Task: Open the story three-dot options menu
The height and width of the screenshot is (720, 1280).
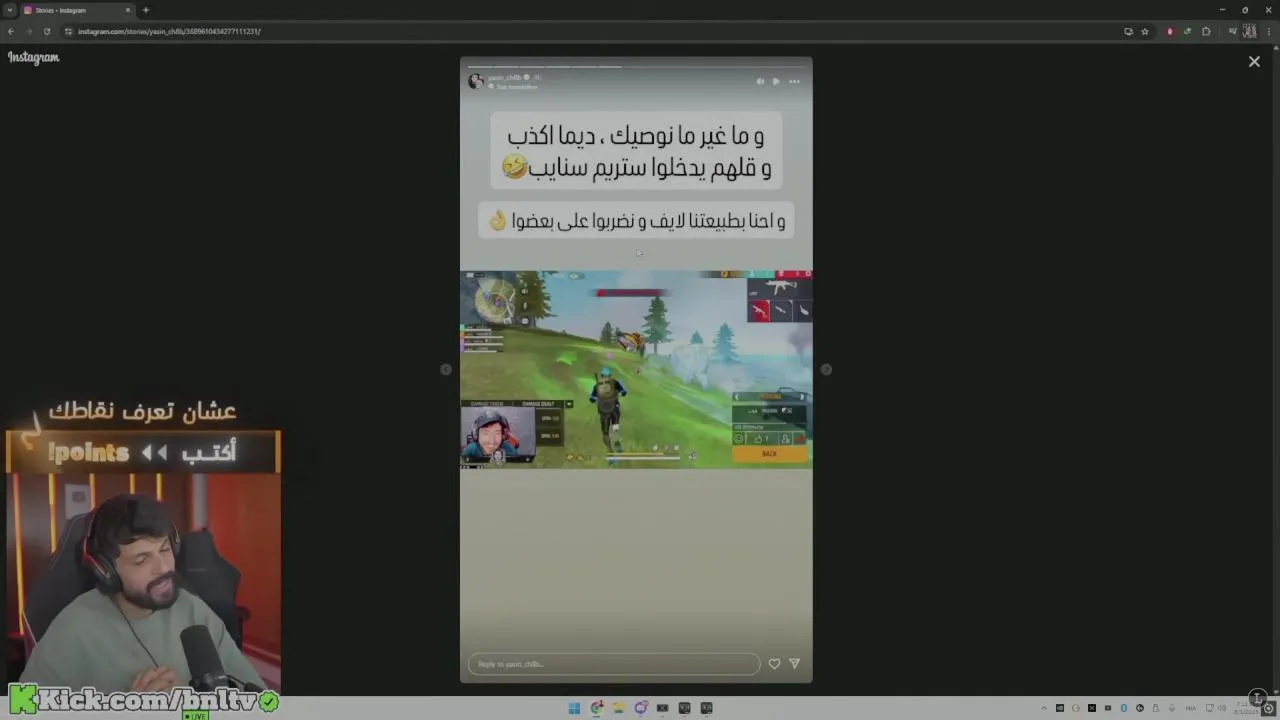Action: (794, 82)
